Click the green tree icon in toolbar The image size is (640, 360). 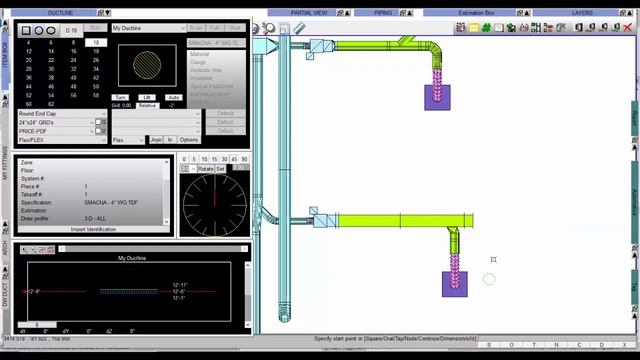tap(511, 28)
